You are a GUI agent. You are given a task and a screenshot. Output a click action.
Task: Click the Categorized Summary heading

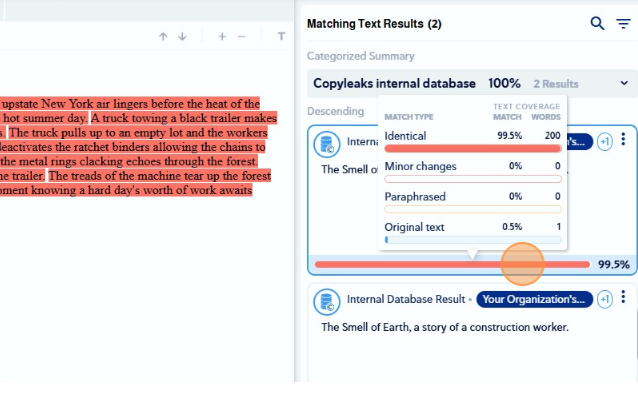(361, 56)
